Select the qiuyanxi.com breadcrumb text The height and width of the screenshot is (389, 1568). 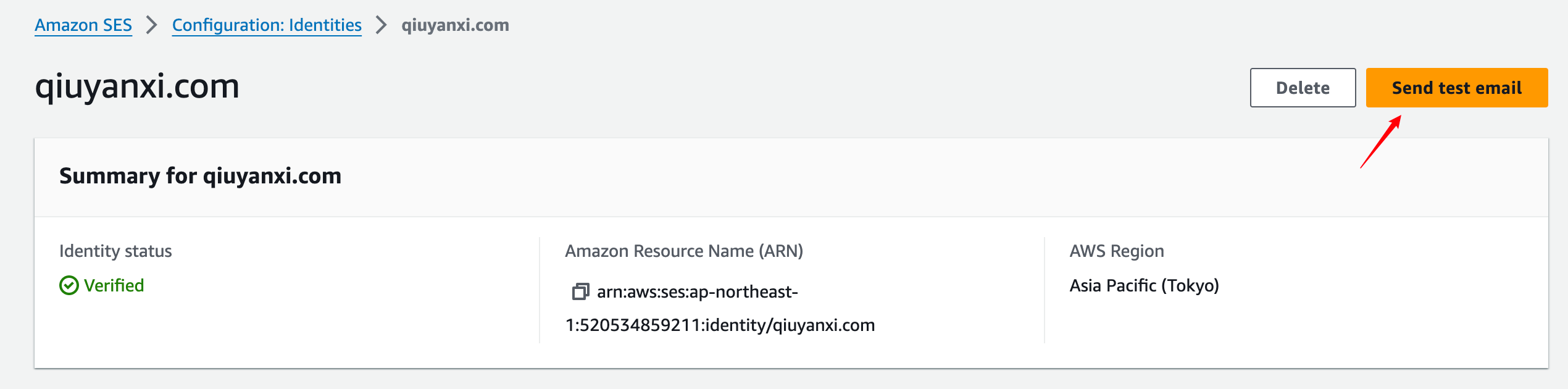(456, 25)
